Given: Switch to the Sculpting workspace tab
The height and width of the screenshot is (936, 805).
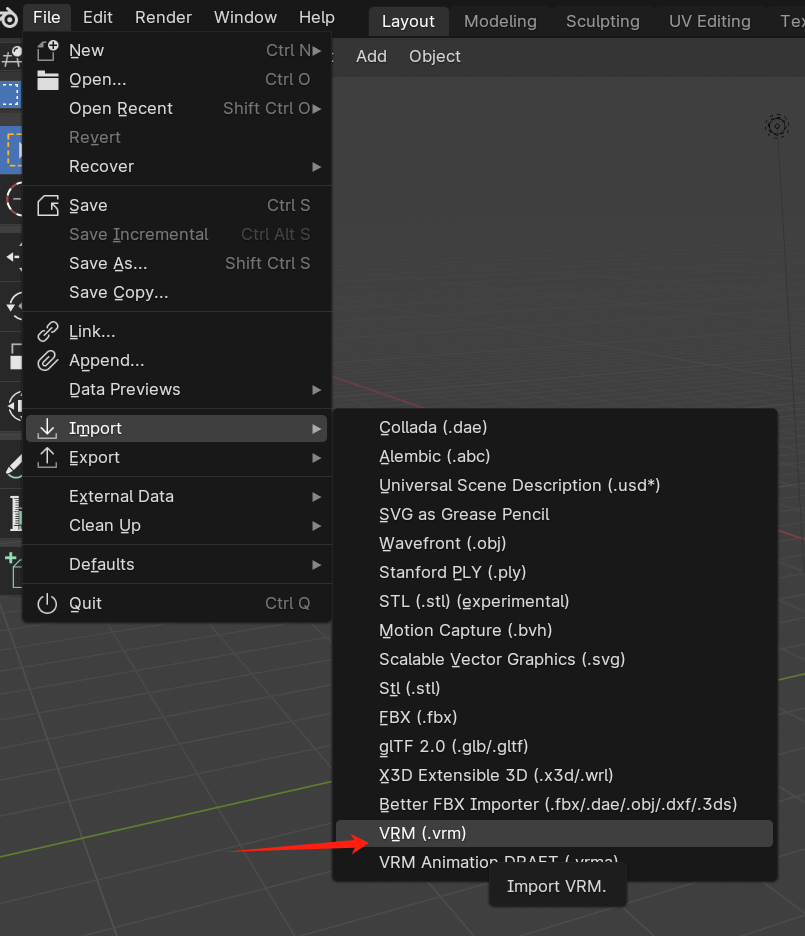Looking at the screenshot, I should coord(603,21).
